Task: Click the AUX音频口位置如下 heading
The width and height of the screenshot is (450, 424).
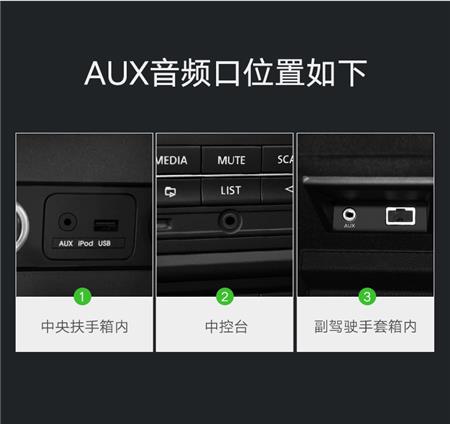Action: [226, 73]
